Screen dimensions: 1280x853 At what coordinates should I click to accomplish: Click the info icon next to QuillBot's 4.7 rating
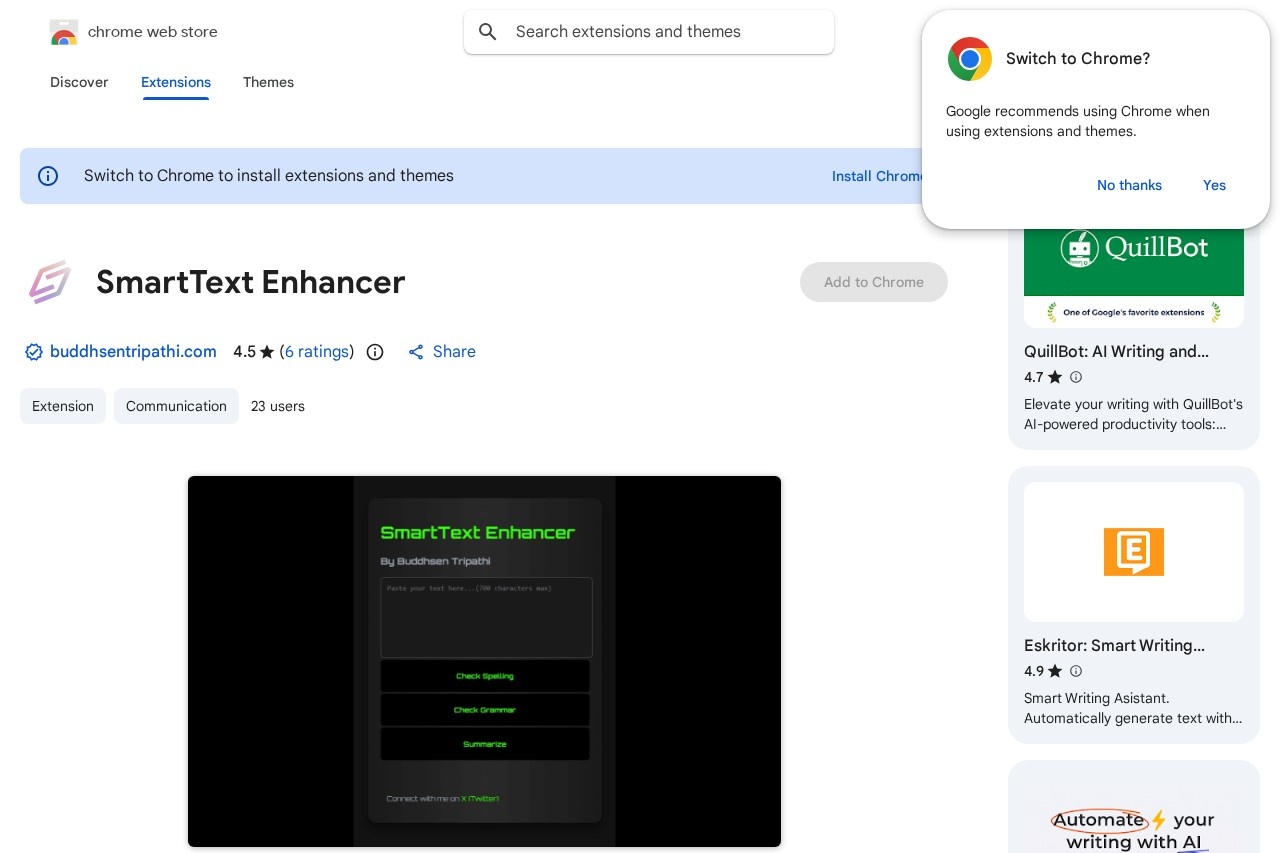1076,377
